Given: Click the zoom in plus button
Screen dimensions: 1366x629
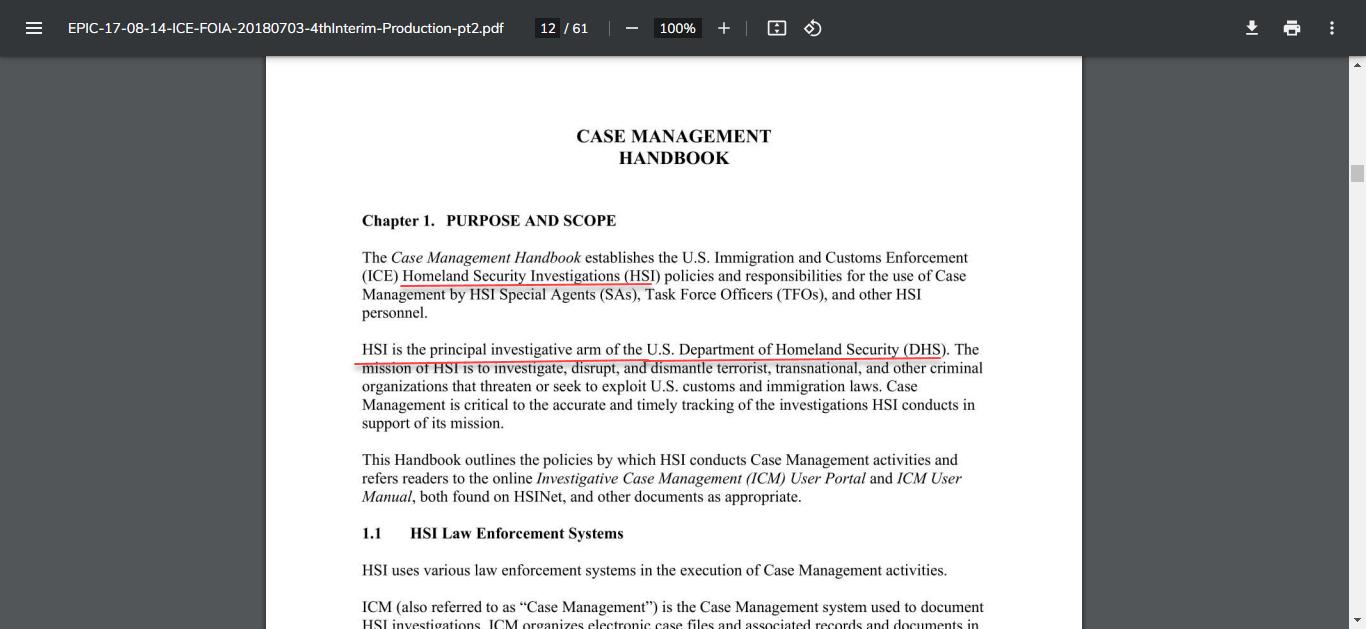Looking at the screenshot, I should coord(724,28).
